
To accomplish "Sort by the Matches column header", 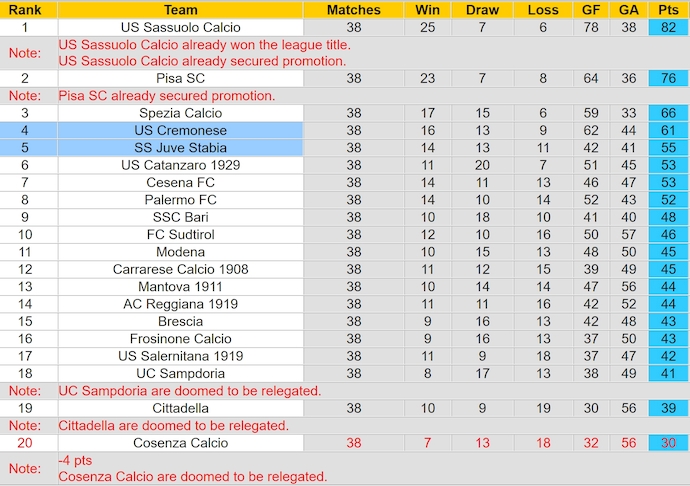I will 354,10.
